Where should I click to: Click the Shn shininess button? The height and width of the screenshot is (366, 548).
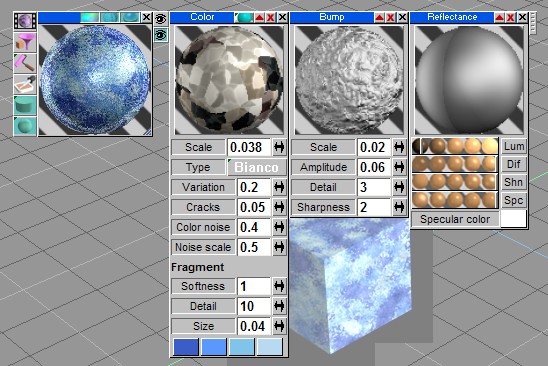pos(514,182)
